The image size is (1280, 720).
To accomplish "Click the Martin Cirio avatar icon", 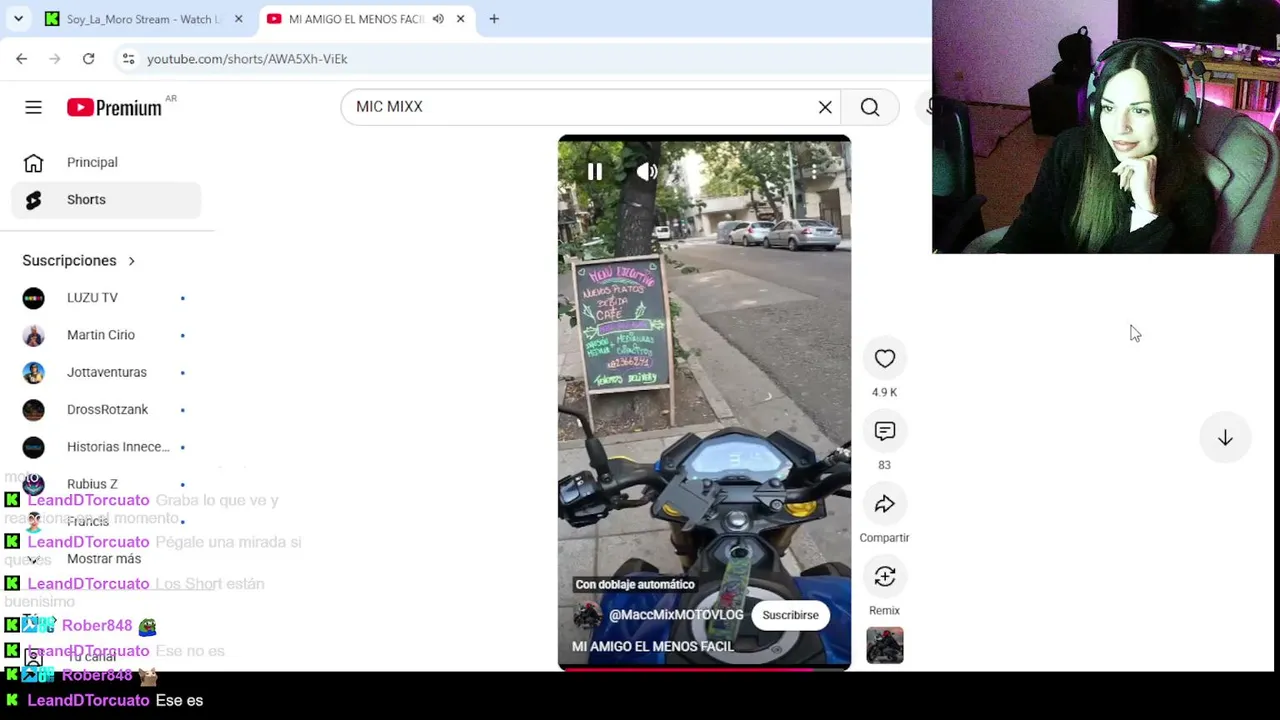I will pyautogui.click(x=34, y=335).
